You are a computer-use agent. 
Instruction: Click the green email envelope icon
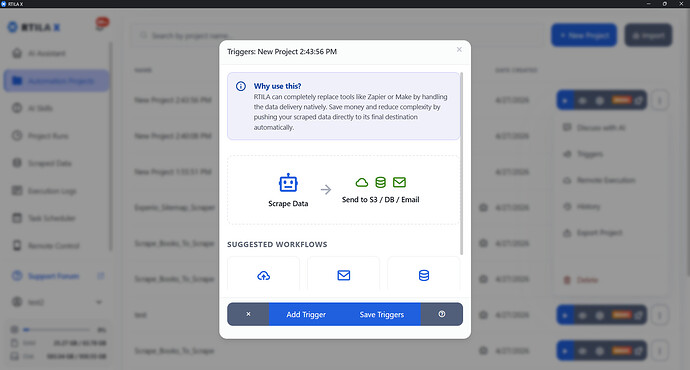click(400, 182)
